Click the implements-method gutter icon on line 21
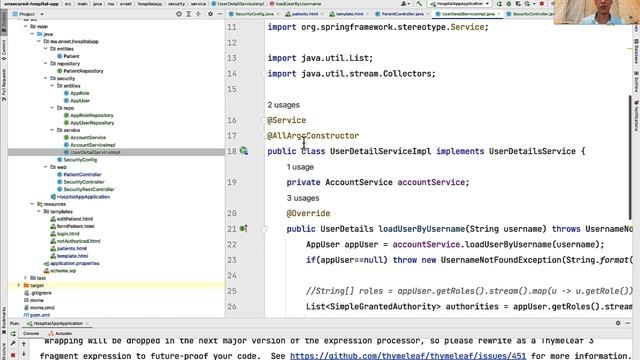Viewport: 640px width, 360px height. 243,229
